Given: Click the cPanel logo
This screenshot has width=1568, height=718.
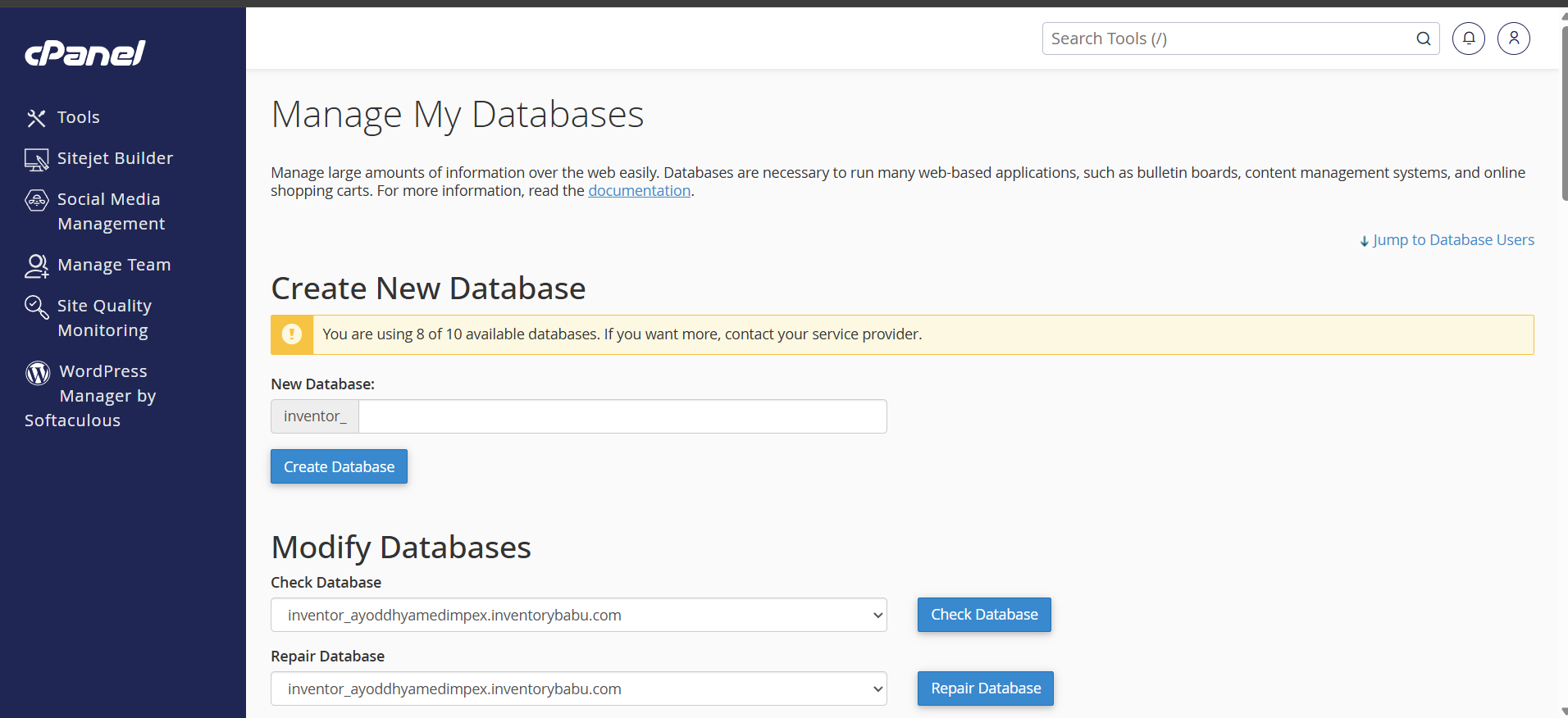Looking at the screenshot, I should (85, 53).
